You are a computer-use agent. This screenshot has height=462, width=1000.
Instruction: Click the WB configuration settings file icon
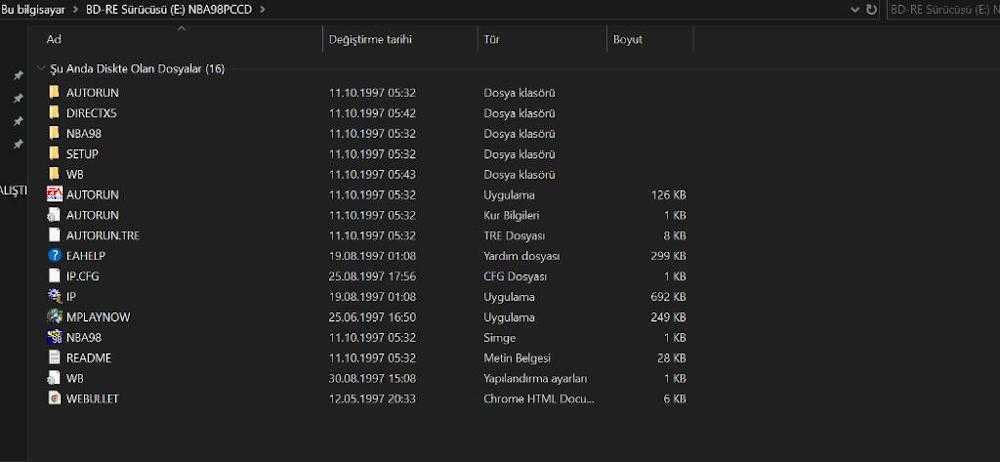(x=54, y=378)
